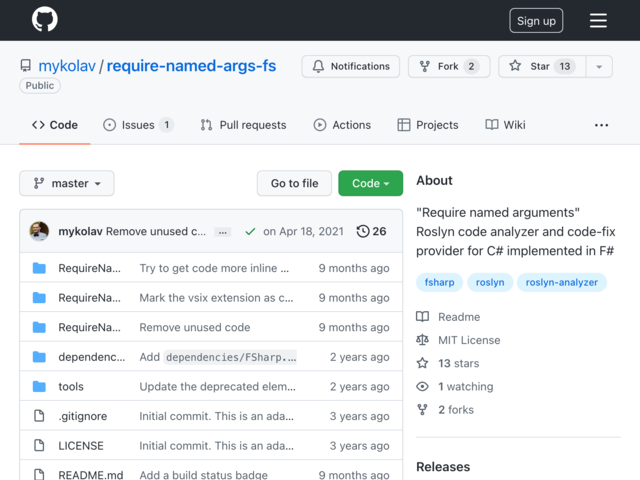Screen dimensions: 640x480
Task: Open the require-named-args-fs repository link
Action: (x=191, y=66)
